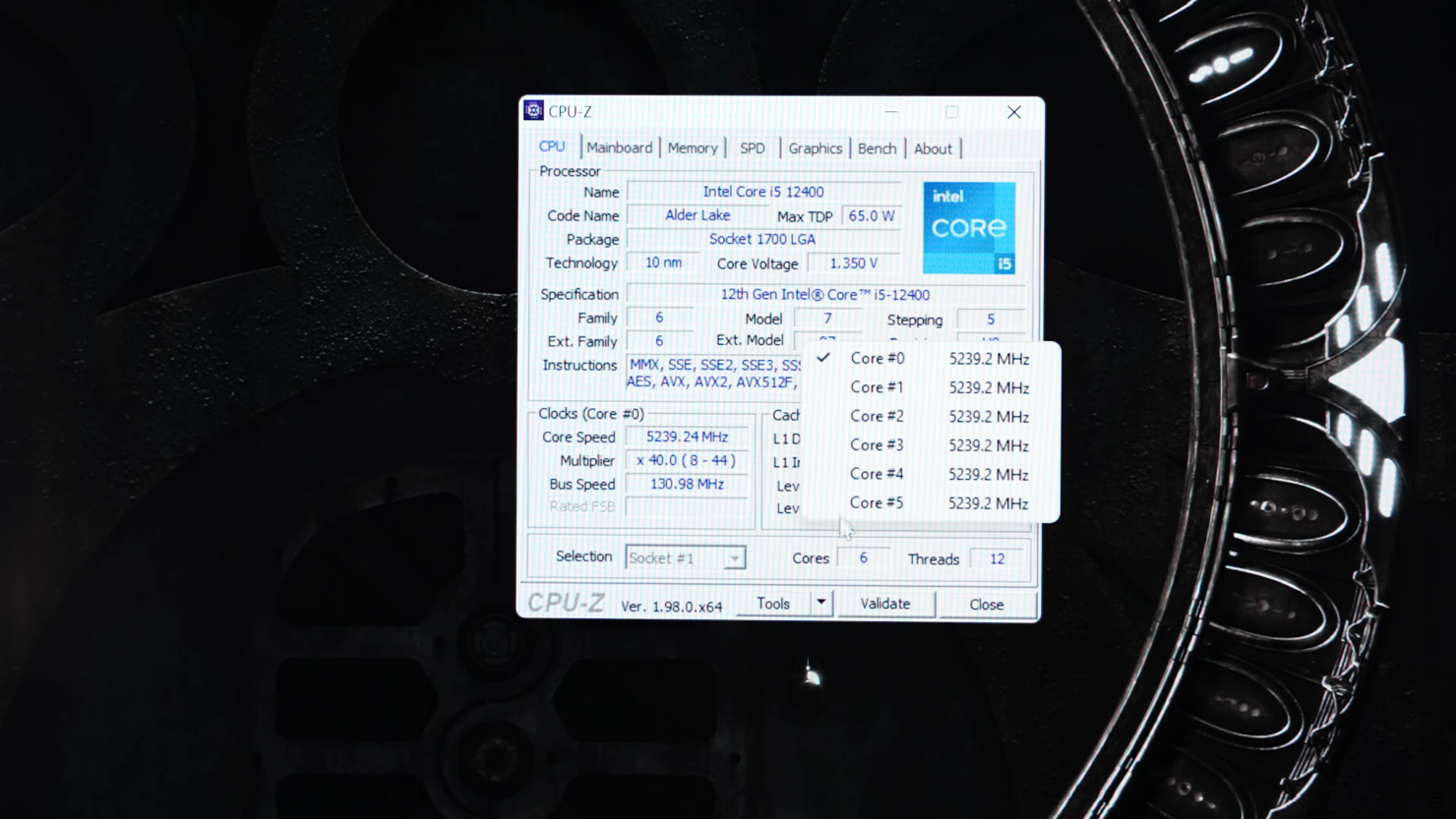Click the Validate button
1456x819 pixels.
885,604
